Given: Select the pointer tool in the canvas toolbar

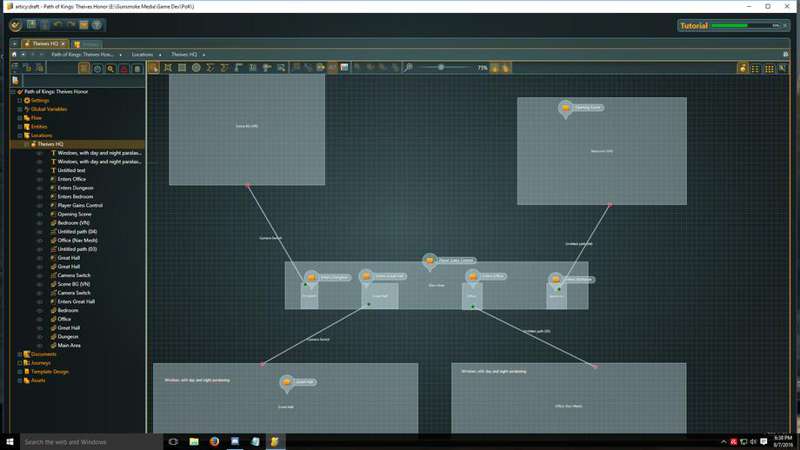Looking at the screenshot, I should pyautogui.click(x=154, y=68).
